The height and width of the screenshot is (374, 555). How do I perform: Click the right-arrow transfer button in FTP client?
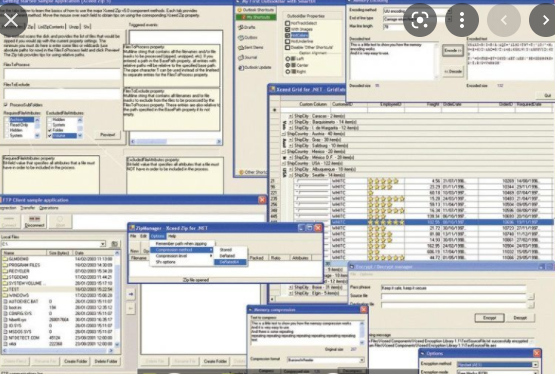pos(131,294)
